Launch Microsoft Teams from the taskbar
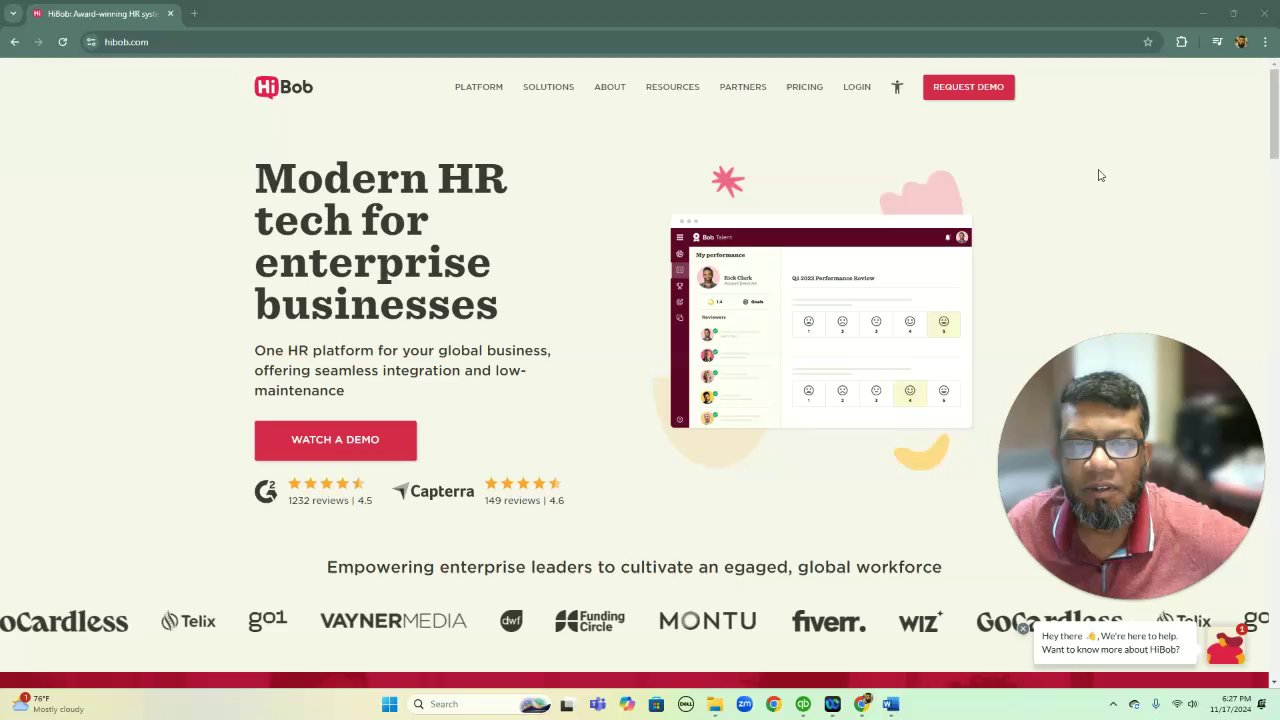The width and height of the screenshot is (1280, 720). (597, 704)
